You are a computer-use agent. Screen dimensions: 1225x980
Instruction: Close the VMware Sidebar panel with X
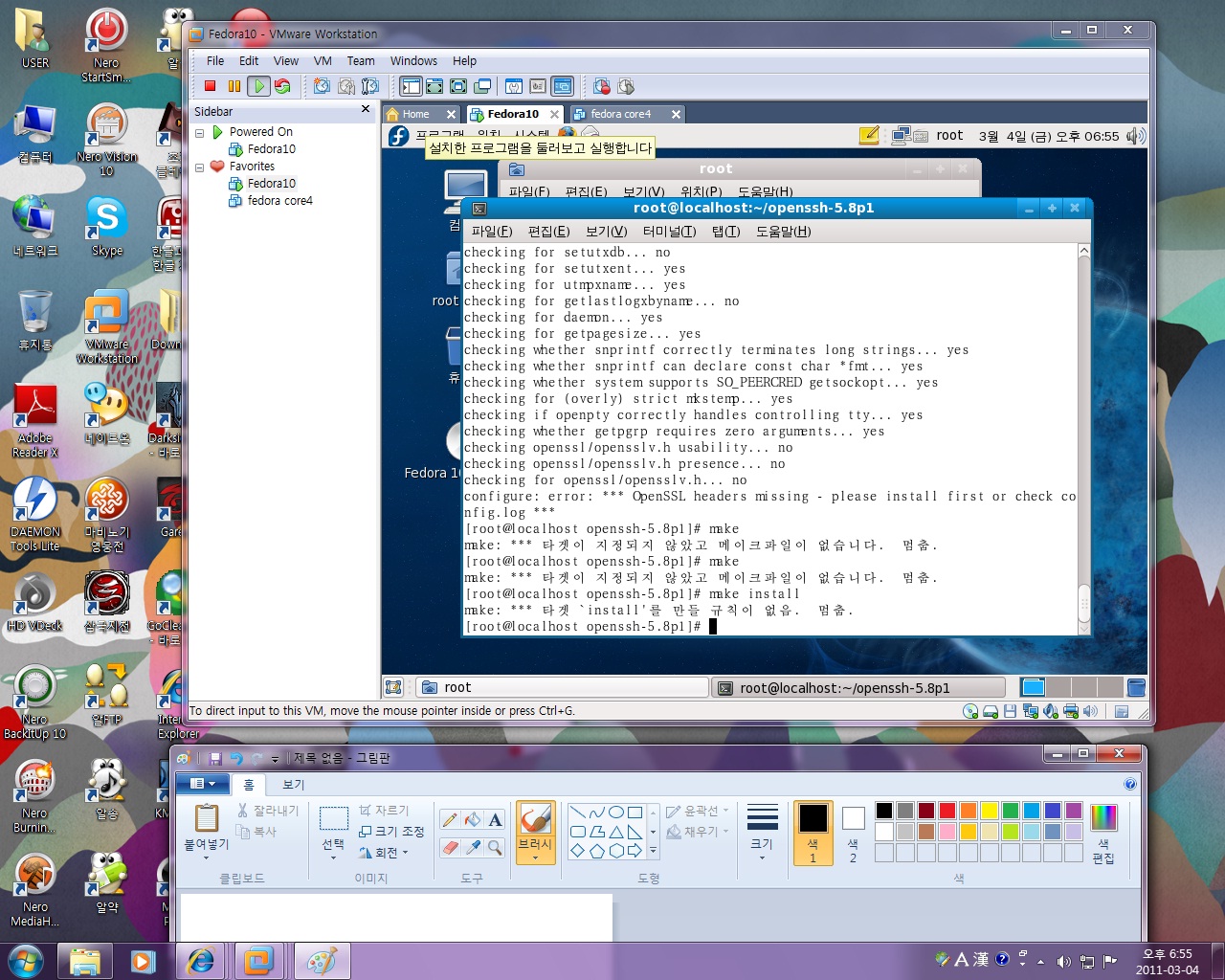[366, 110]
